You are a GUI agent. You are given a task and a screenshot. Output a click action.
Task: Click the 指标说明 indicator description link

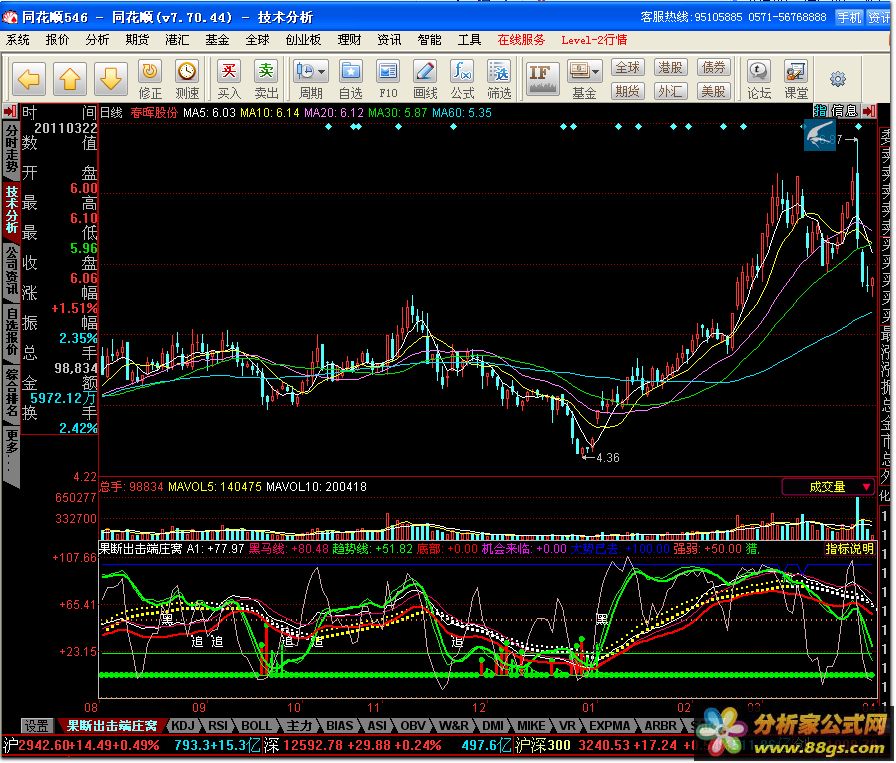pos(849,549)
